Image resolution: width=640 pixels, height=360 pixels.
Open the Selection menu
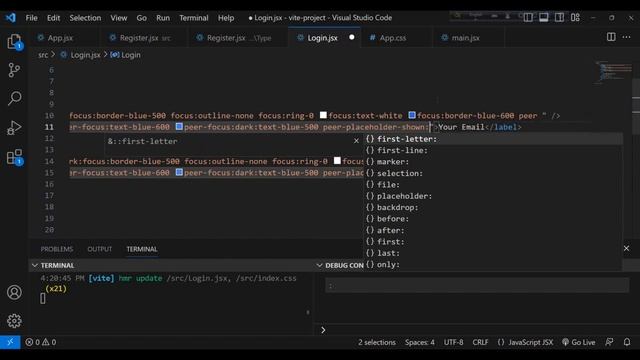pyautogui.click(x=85, y=18)
